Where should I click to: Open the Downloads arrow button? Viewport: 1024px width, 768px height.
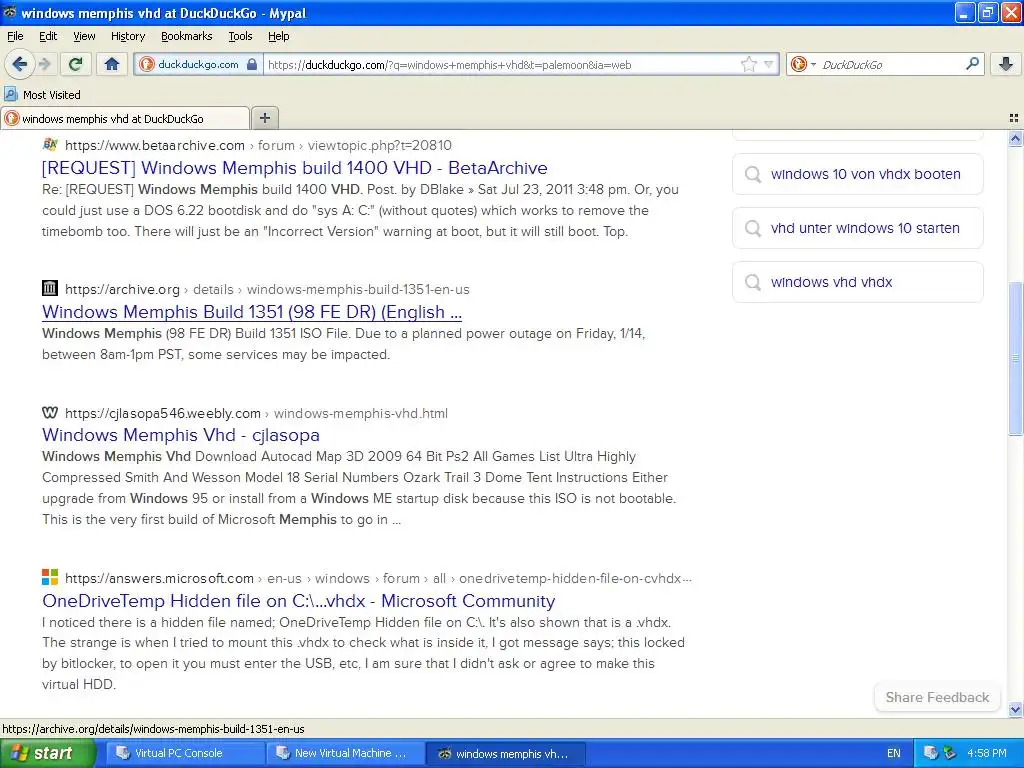1006,64
